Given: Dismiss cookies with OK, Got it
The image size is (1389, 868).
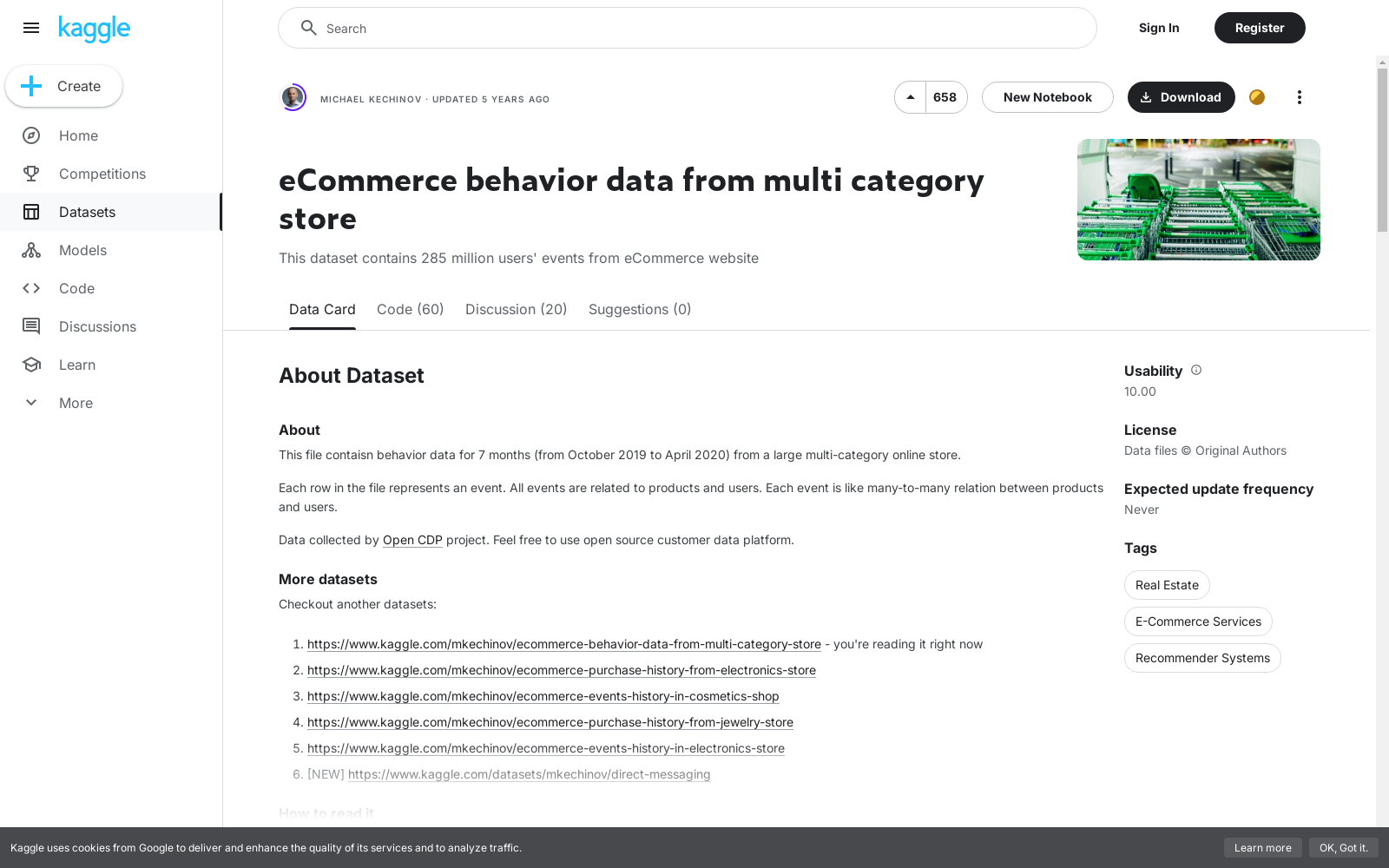Looking at the screenshot, I should [1344, 848].
